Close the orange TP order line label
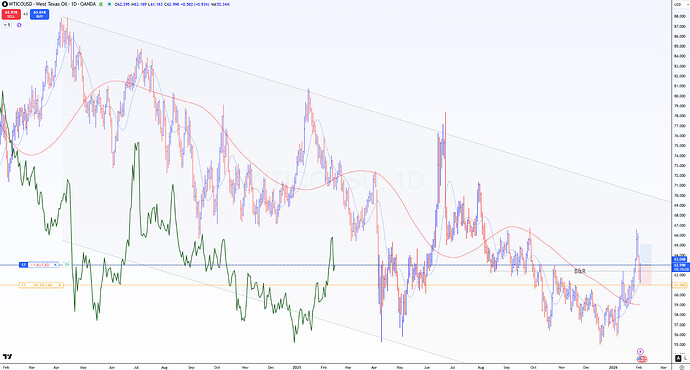Viewport: 690px width, 370px height. 59,285
